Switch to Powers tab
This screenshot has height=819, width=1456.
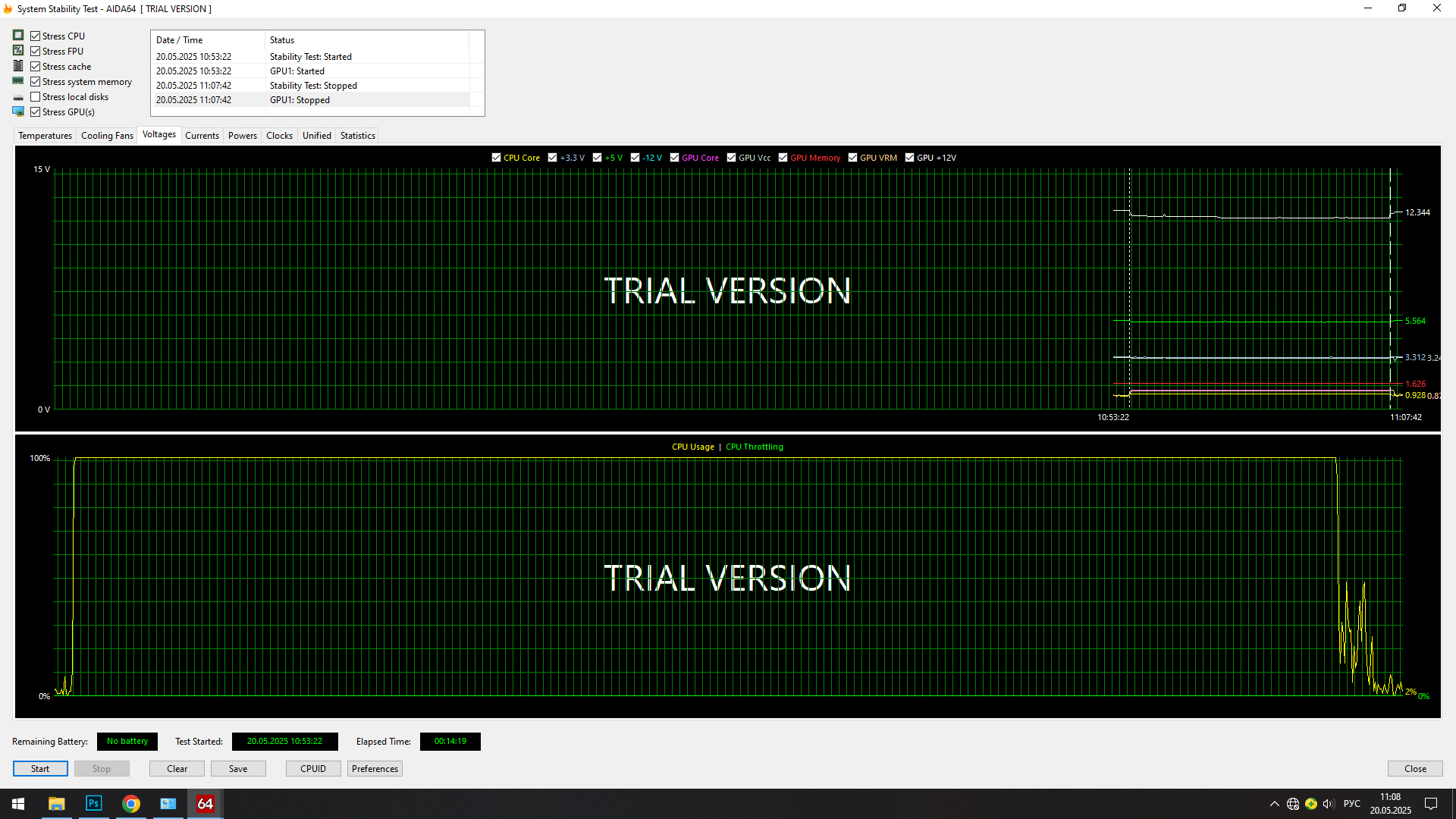[x=243, y=136]
